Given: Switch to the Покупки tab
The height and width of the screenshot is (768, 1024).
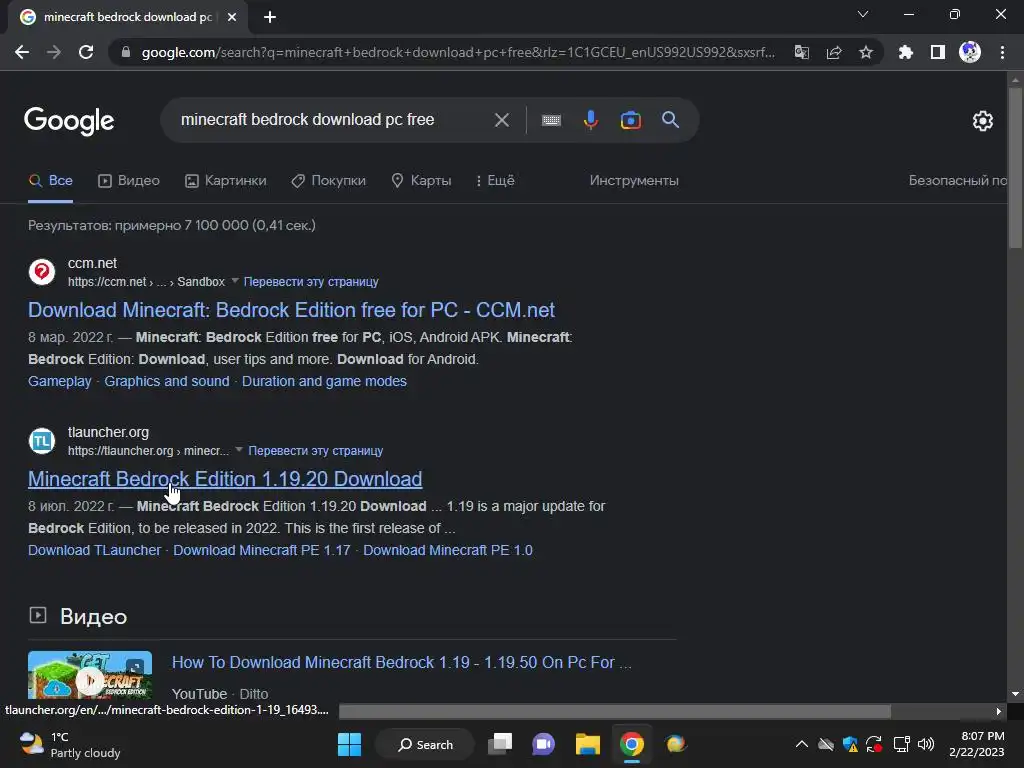Looking at the screenshot, I should [x=328, y=181].
